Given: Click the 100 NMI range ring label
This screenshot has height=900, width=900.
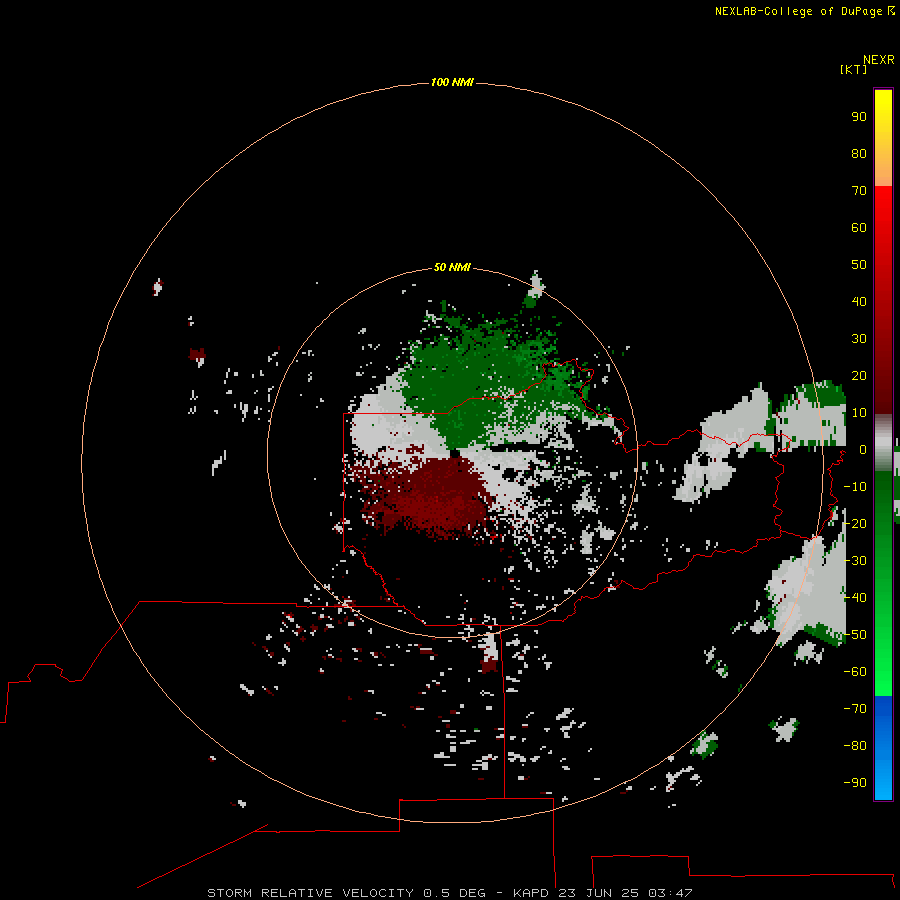Looking at the screenshot, I should (x=452, y=82).
